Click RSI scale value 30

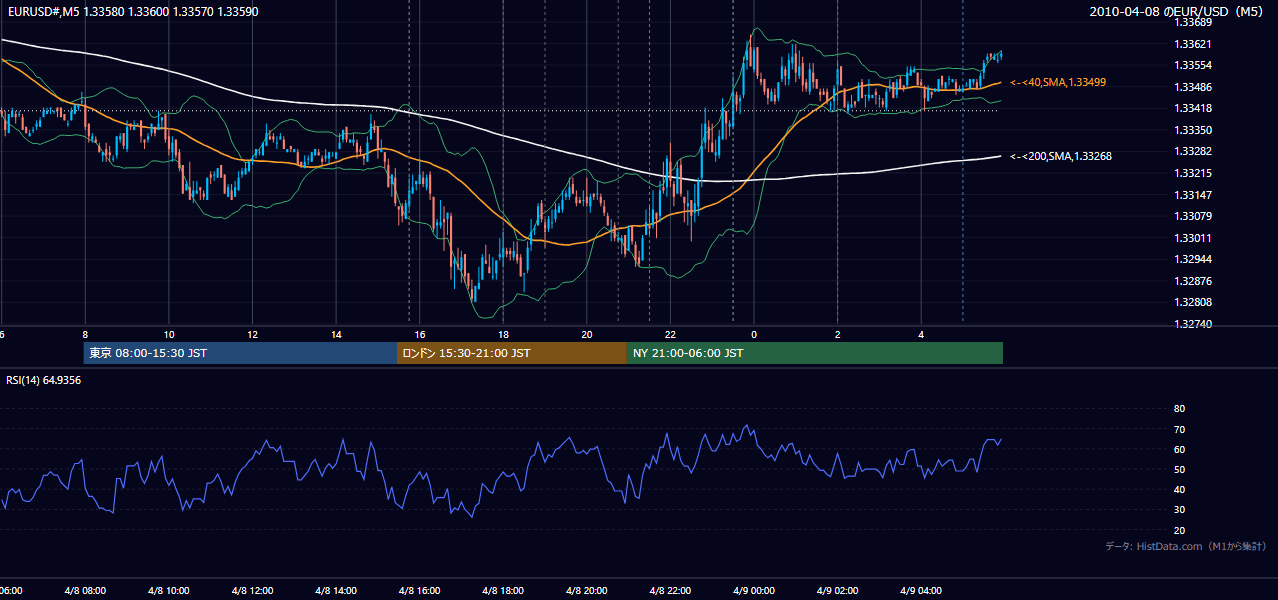click(x=1179, y=510)
